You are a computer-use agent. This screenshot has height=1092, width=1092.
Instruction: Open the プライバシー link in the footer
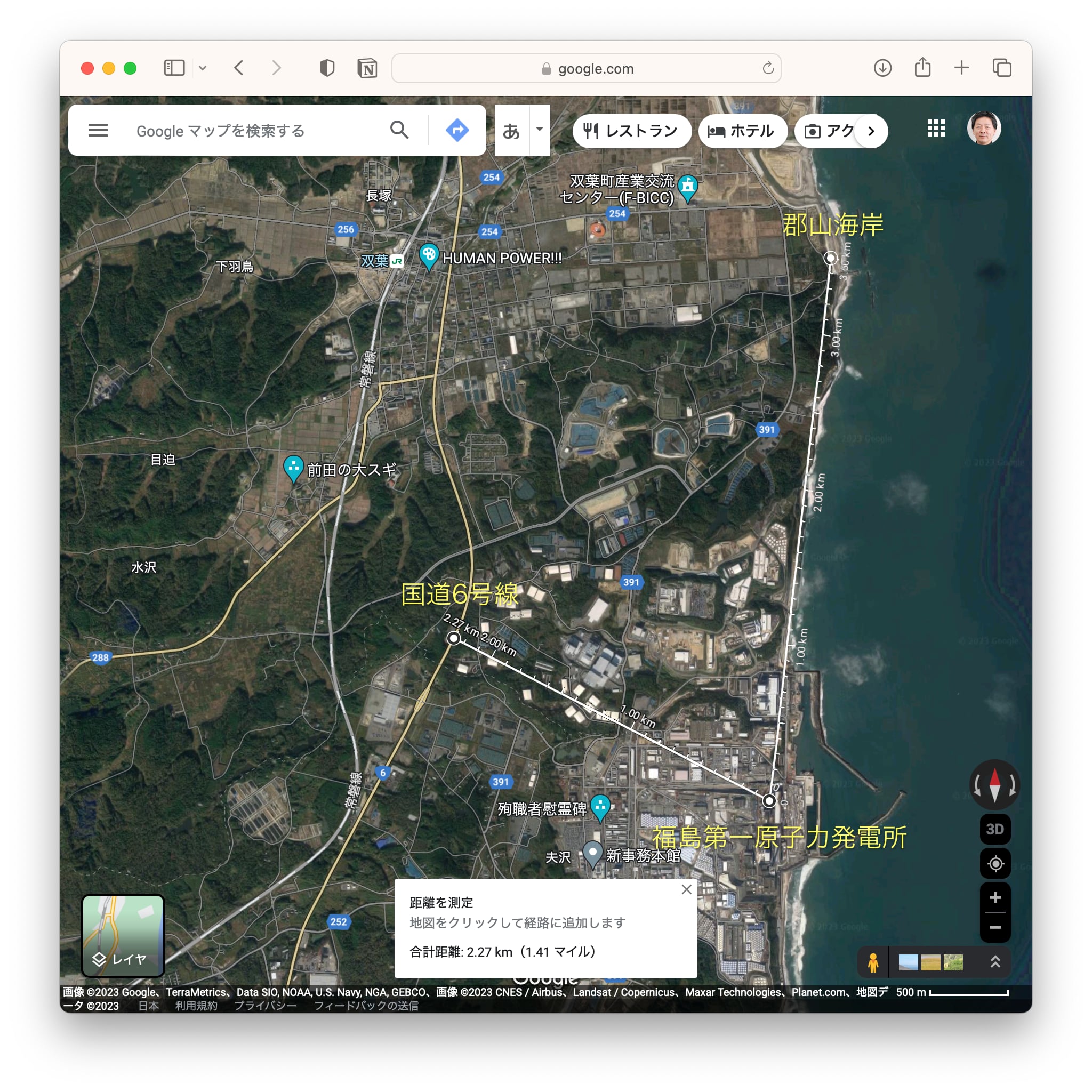coord(265,1006)
